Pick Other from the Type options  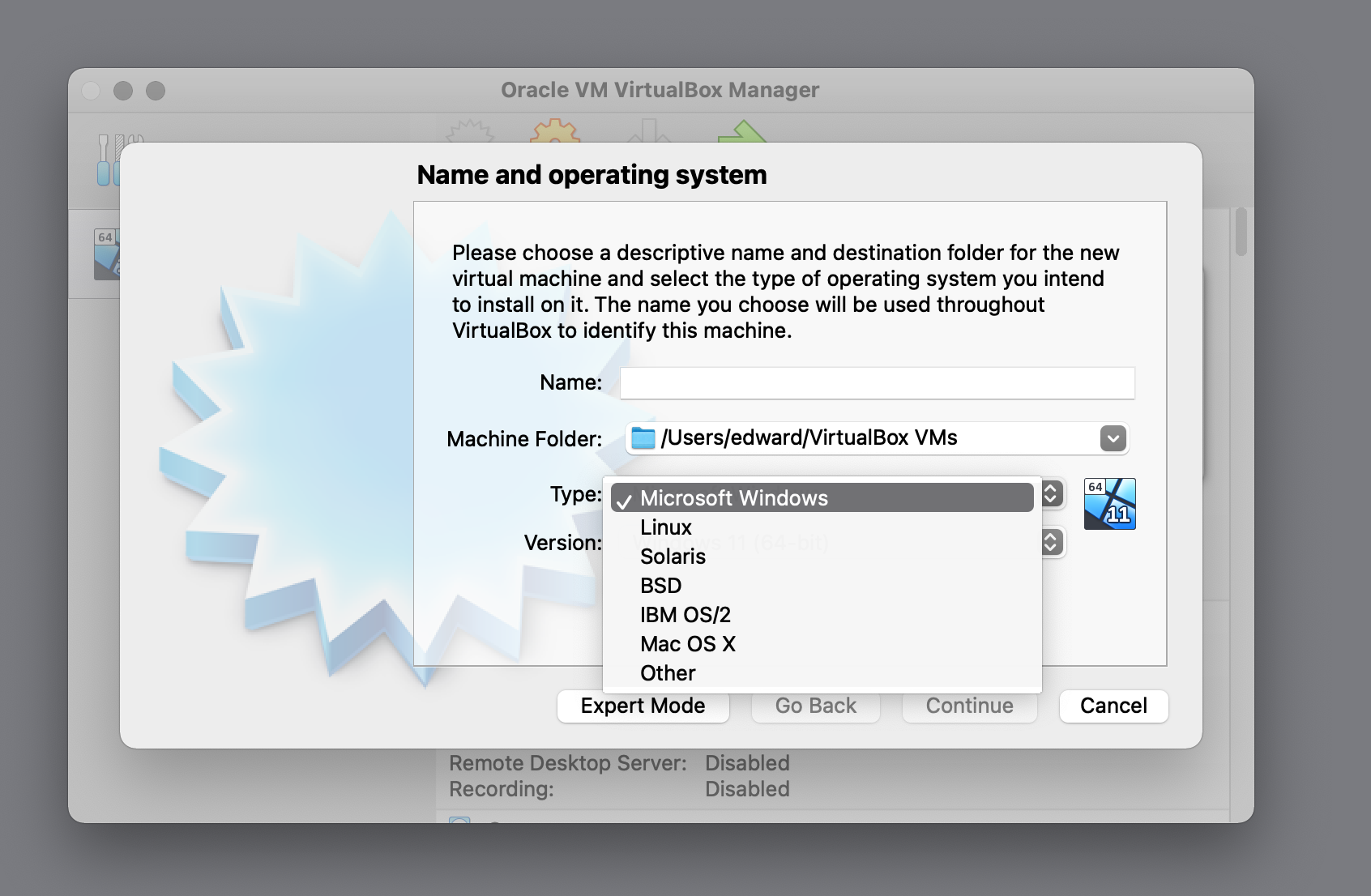coord(822,673)
